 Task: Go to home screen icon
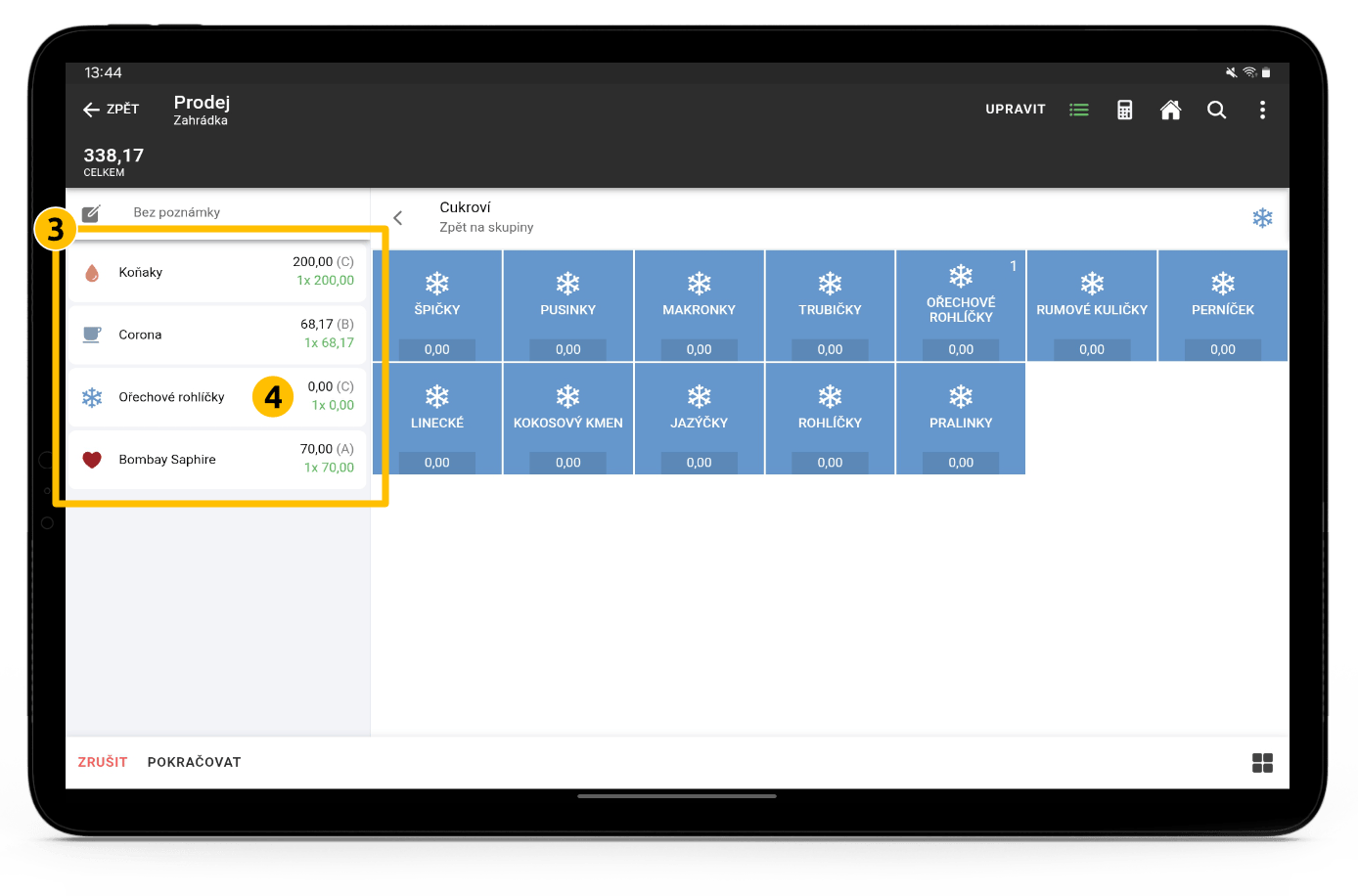[x=1170, y=110]
